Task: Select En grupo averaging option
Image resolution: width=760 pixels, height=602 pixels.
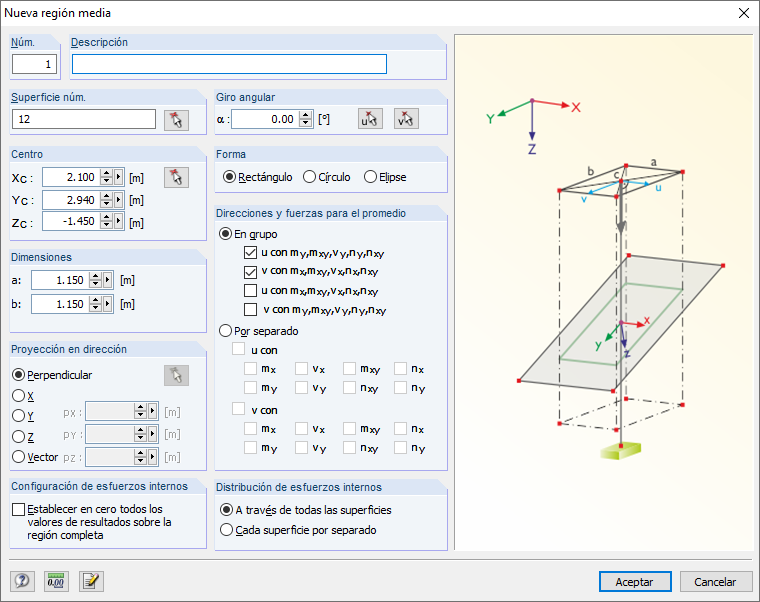Action: (x=248, y=234)
